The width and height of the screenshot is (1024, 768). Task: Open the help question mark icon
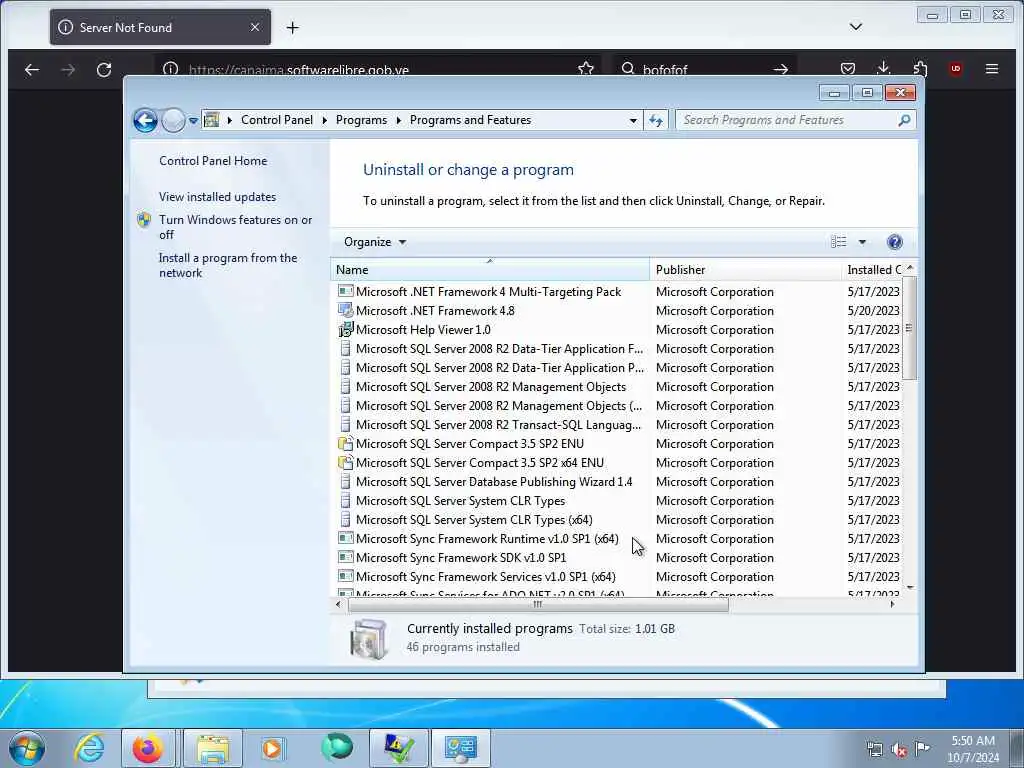point(895,242)
